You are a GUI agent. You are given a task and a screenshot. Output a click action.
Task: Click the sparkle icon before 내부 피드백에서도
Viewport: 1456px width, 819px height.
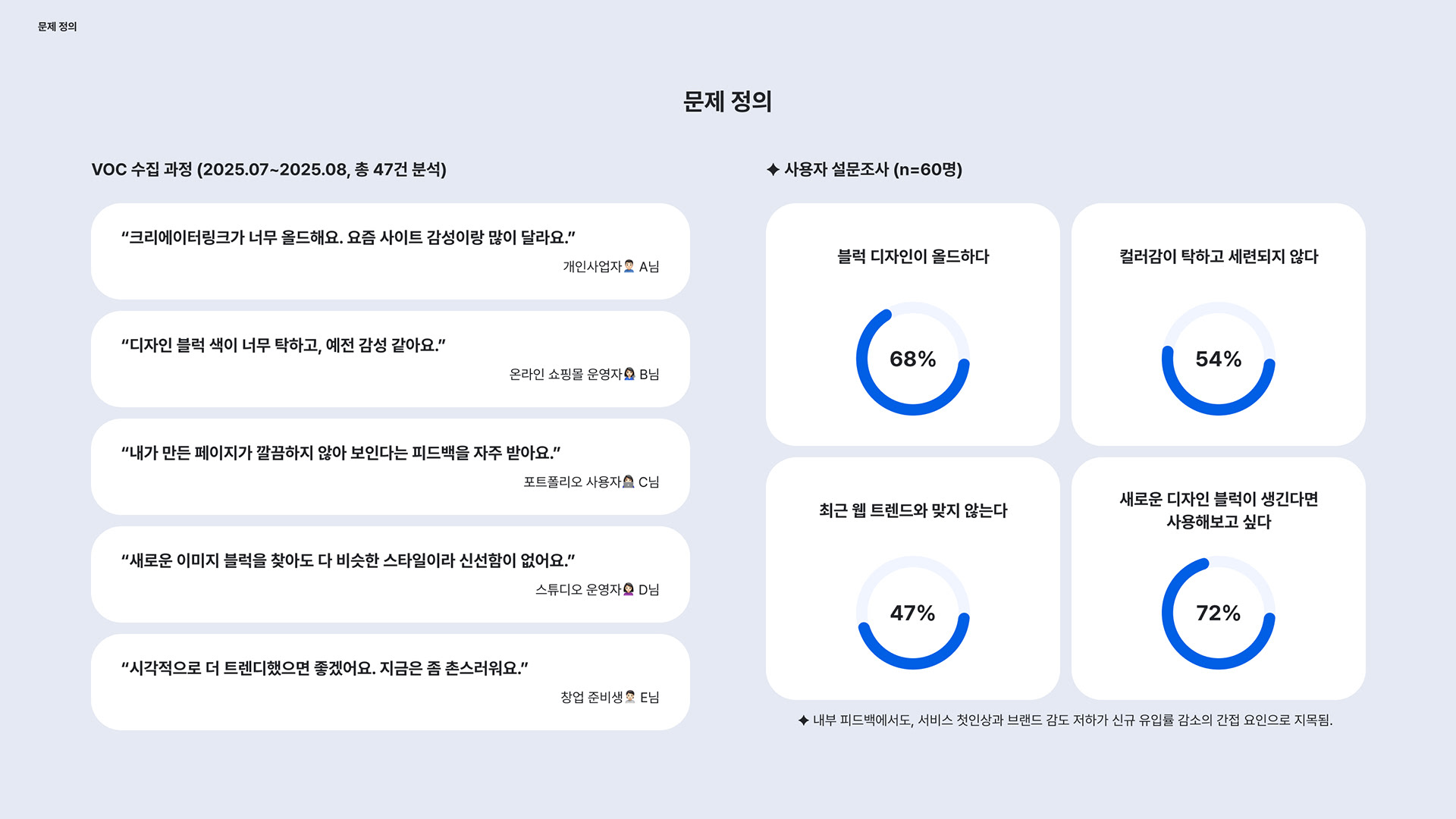coord(804,720)
